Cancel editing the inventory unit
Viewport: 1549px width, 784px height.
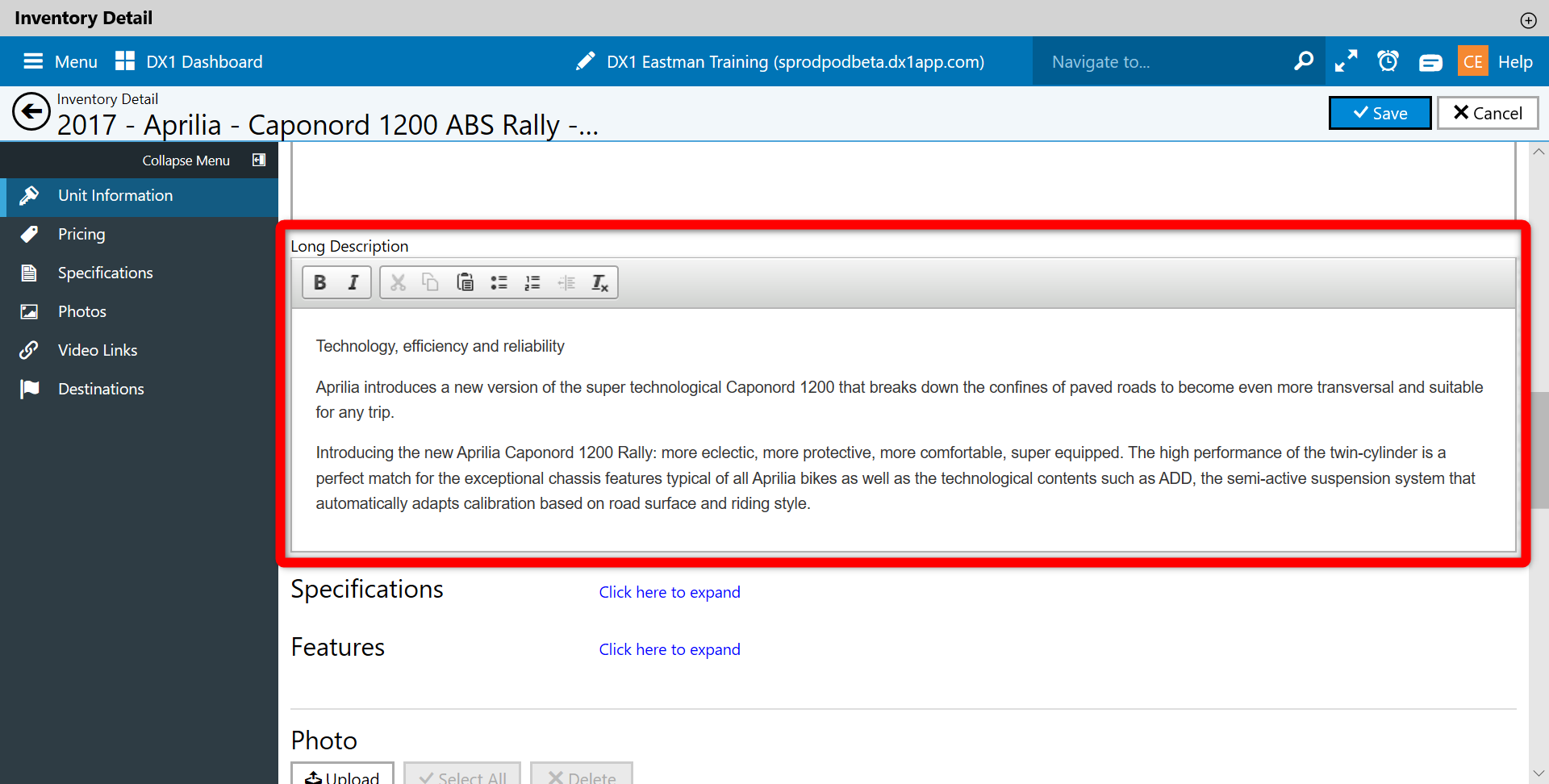[1488, 113]
